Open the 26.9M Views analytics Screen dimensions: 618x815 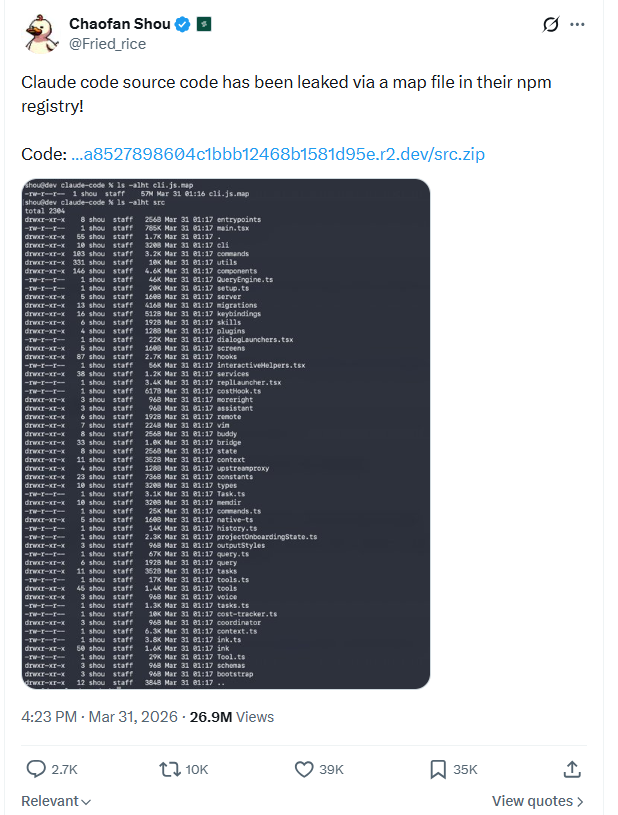pos(232,717)
